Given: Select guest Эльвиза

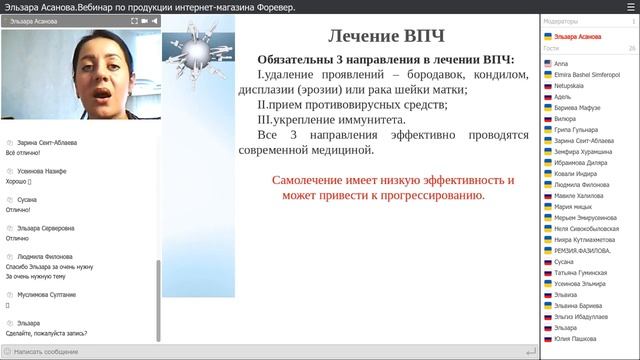Looking at the screenshot, I should 565,295.
